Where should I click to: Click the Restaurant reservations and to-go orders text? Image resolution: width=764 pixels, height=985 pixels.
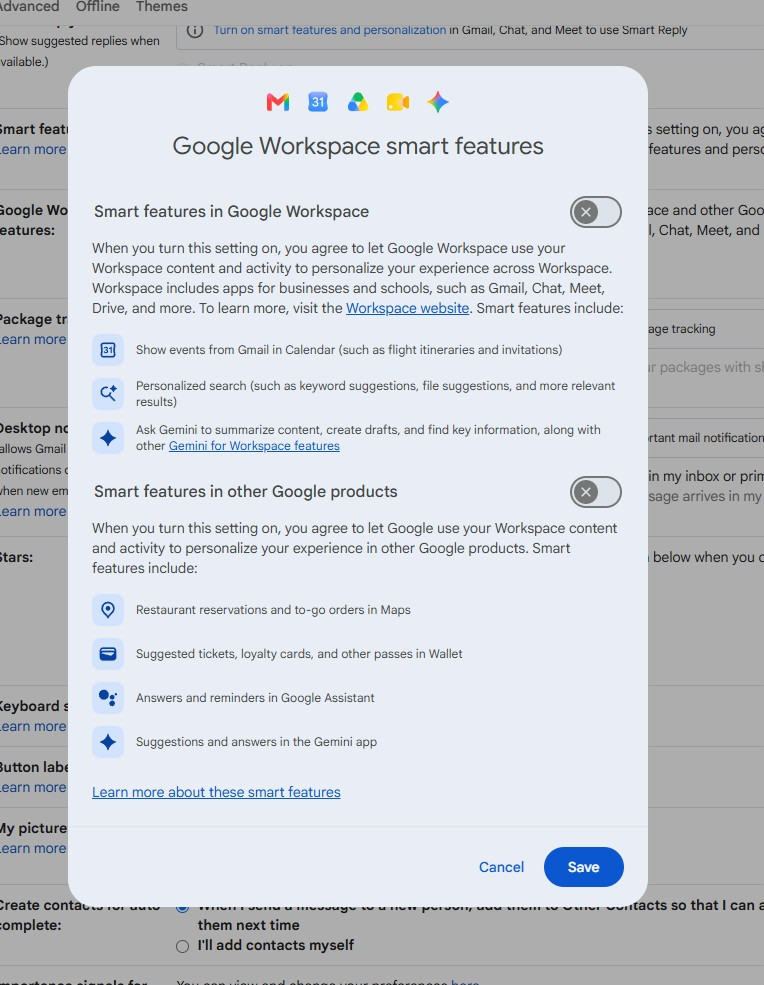point(273,610)
